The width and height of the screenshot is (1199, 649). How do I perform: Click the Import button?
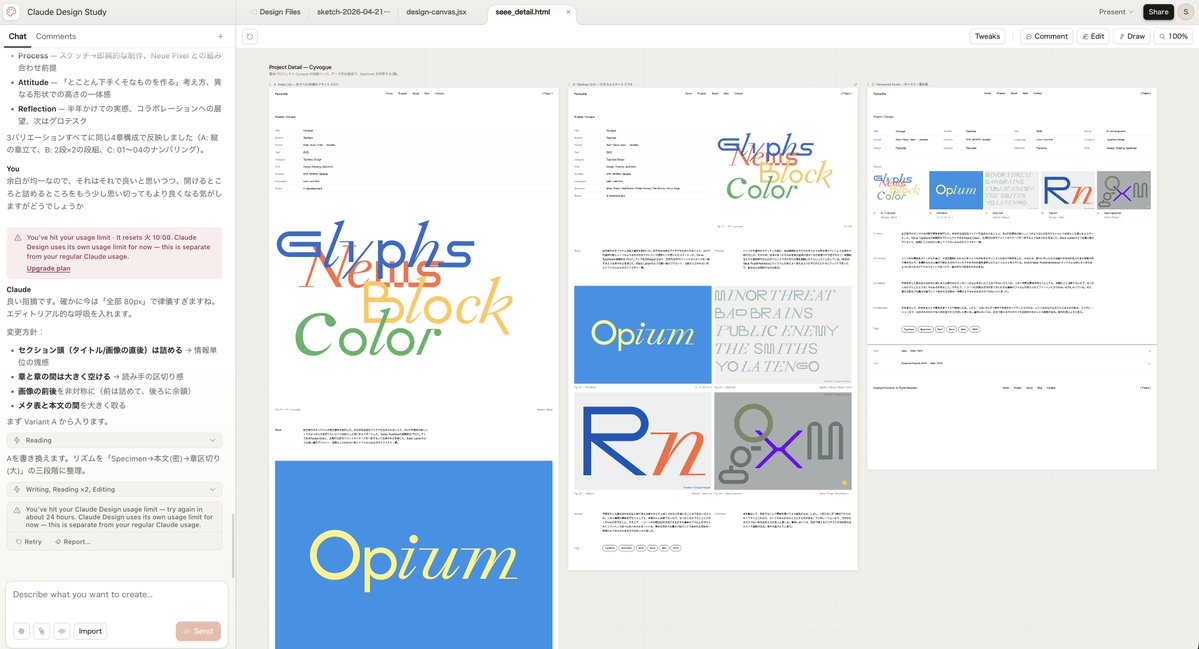(90, 631)
